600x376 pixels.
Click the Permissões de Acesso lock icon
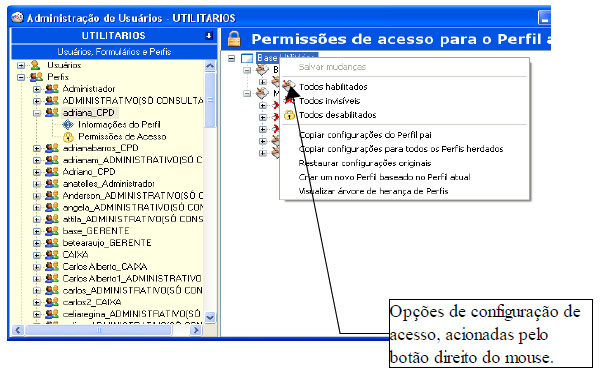pyautogui.click(x=68, y=137)
